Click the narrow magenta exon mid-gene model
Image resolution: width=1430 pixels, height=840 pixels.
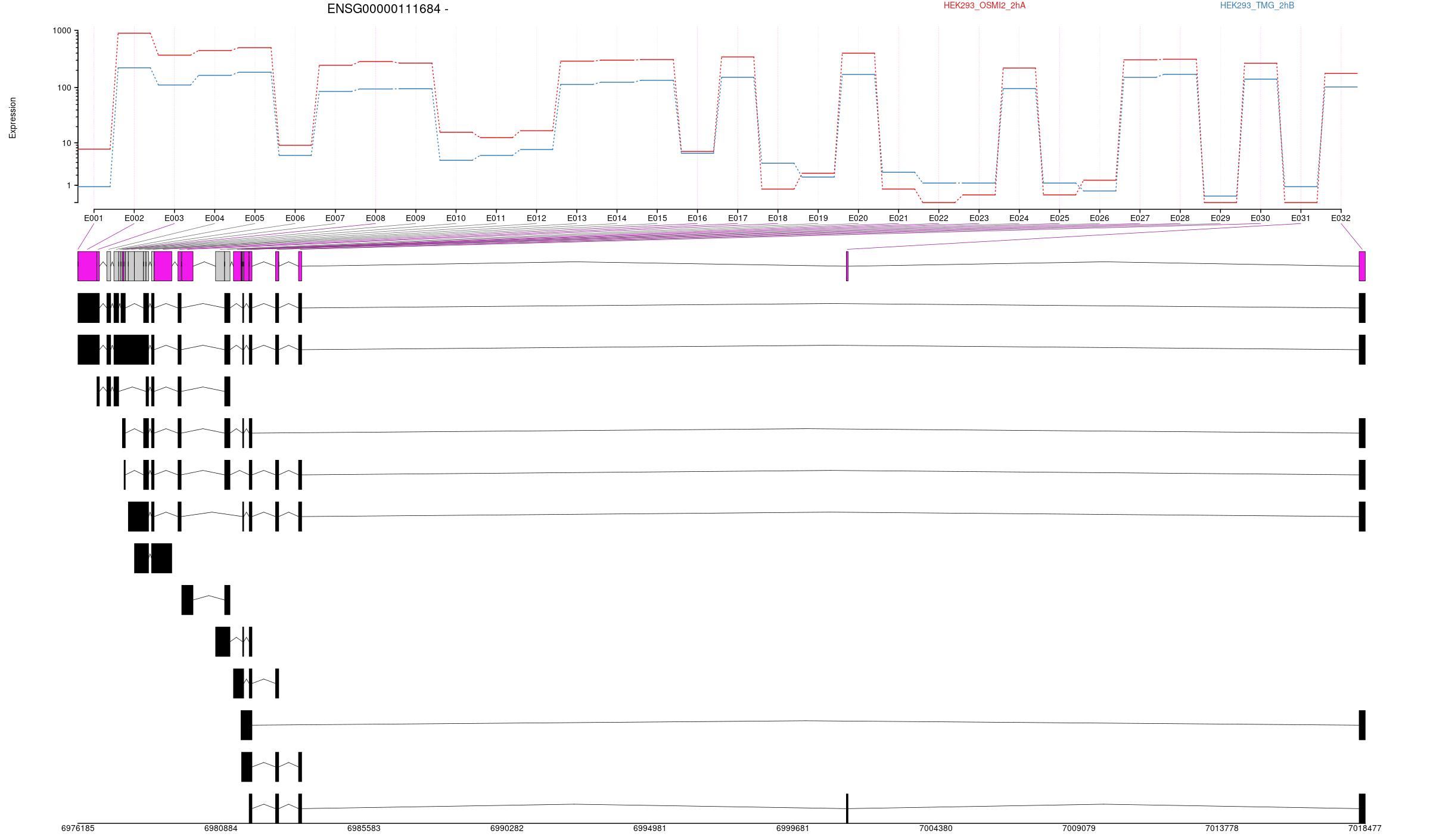tap(847, 266)
